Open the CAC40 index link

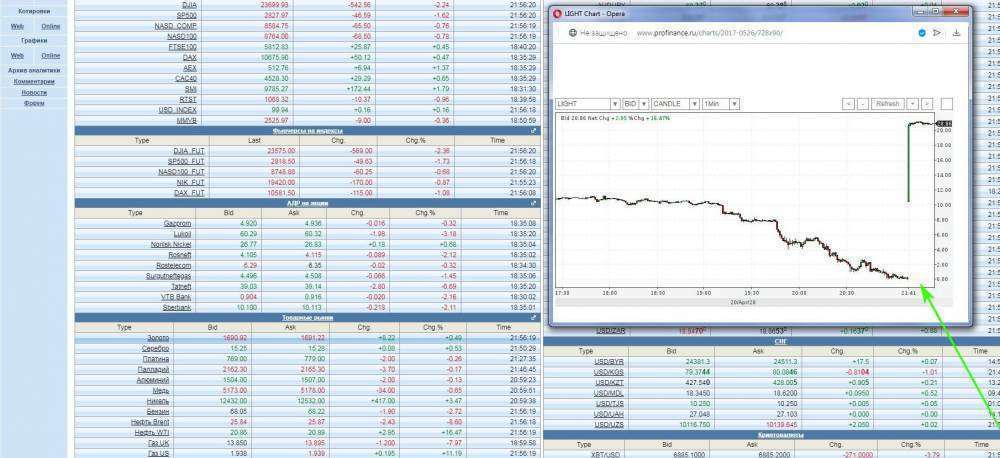(186, 78)
